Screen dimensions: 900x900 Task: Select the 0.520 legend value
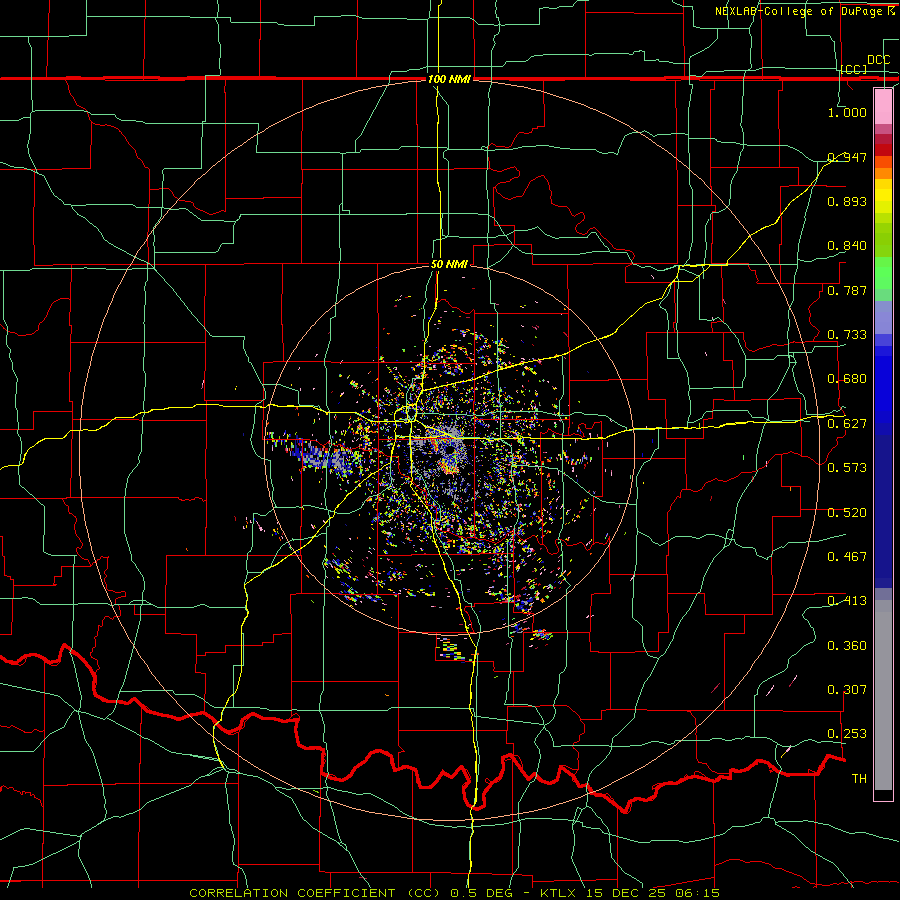(847, 513)
